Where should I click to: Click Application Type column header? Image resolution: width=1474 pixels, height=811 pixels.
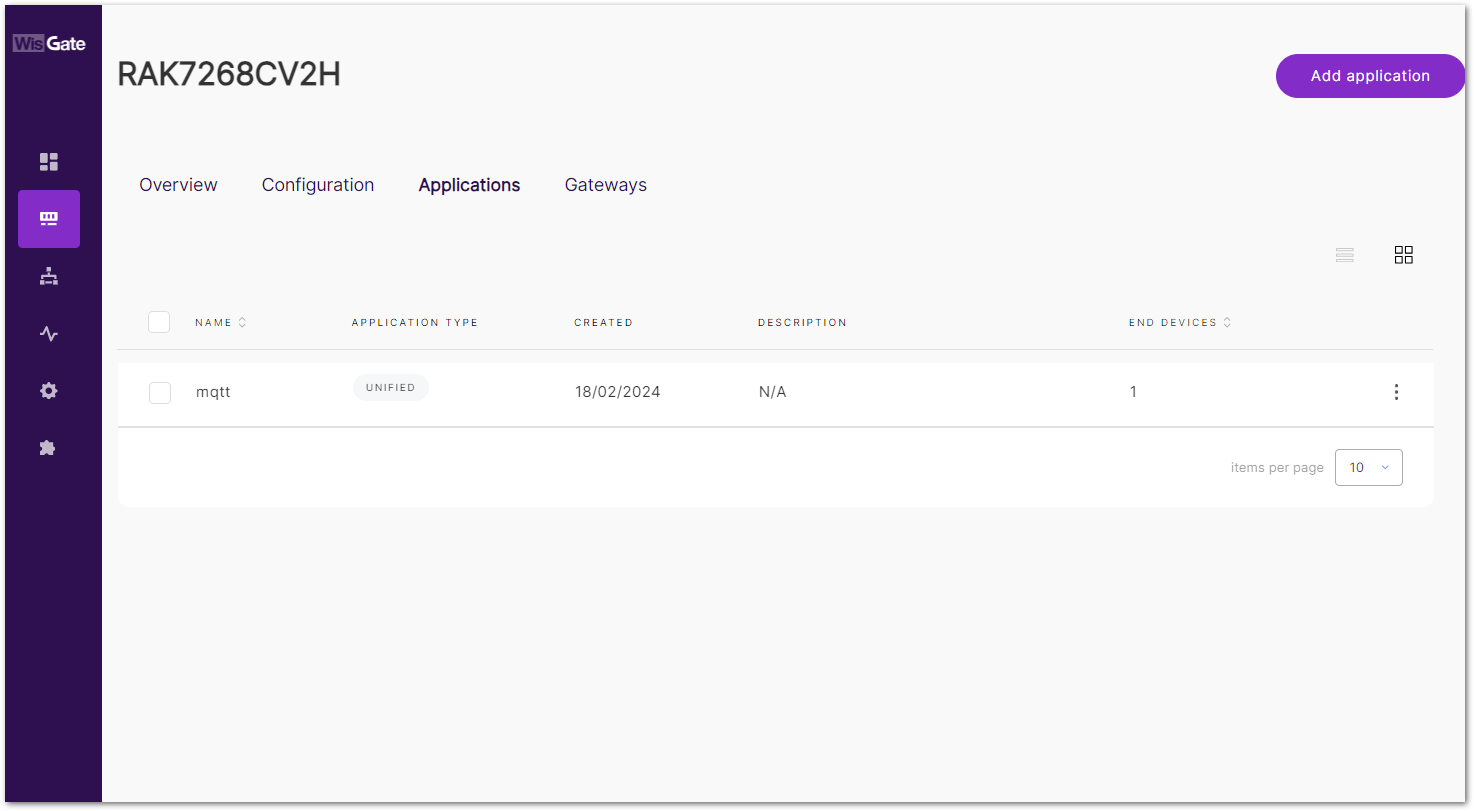(x=415, y=323)
